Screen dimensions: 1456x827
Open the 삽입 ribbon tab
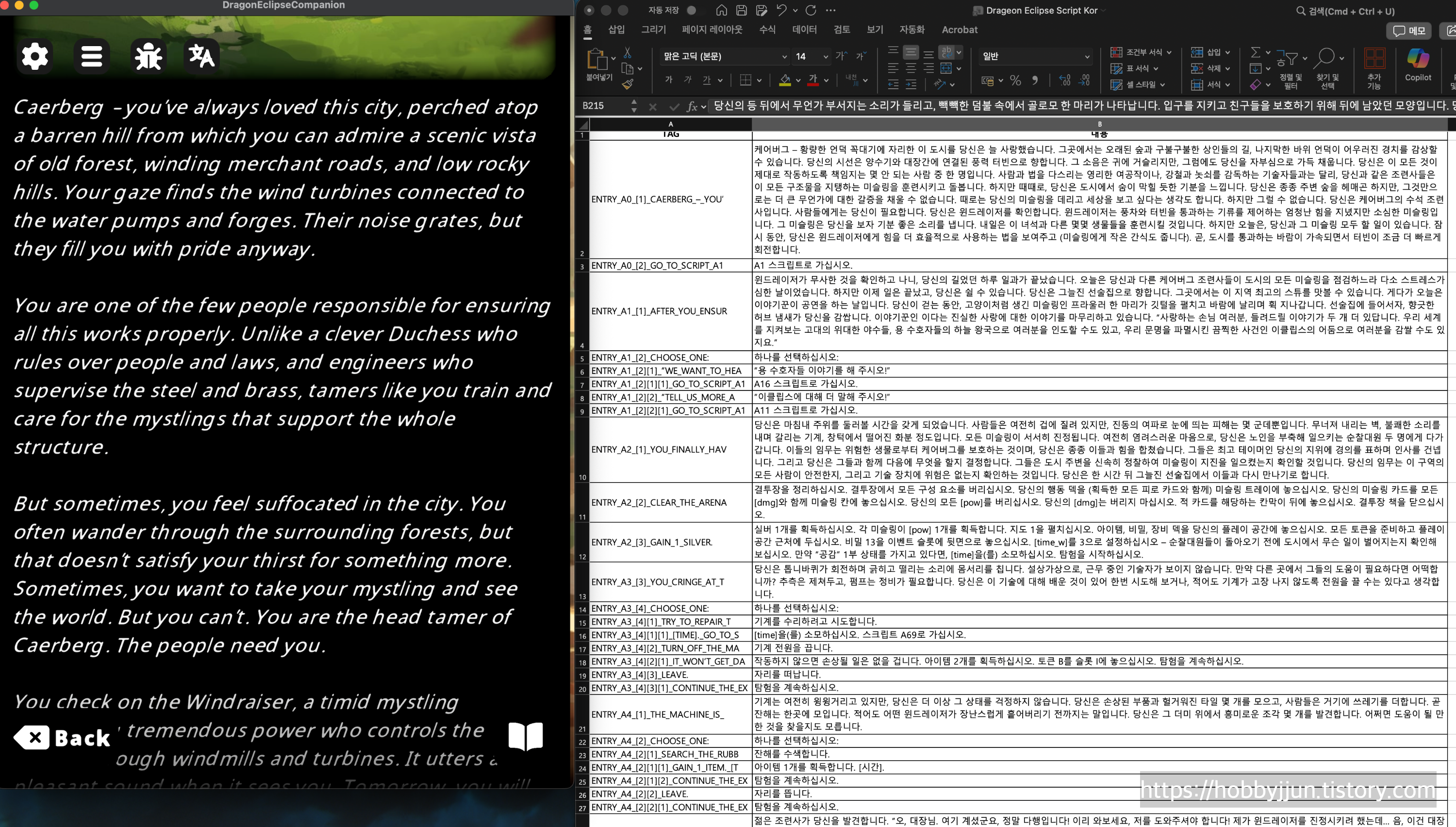pyautogui.click(x=616, y=30)
